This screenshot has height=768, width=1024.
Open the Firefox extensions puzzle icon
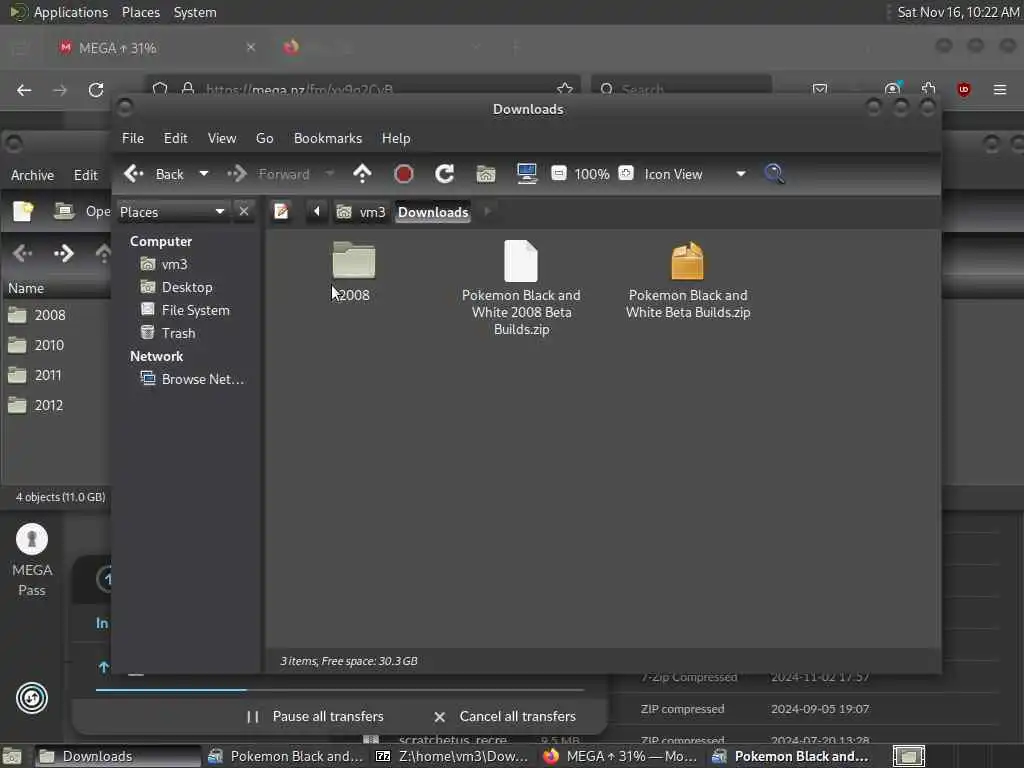(929, 89)
